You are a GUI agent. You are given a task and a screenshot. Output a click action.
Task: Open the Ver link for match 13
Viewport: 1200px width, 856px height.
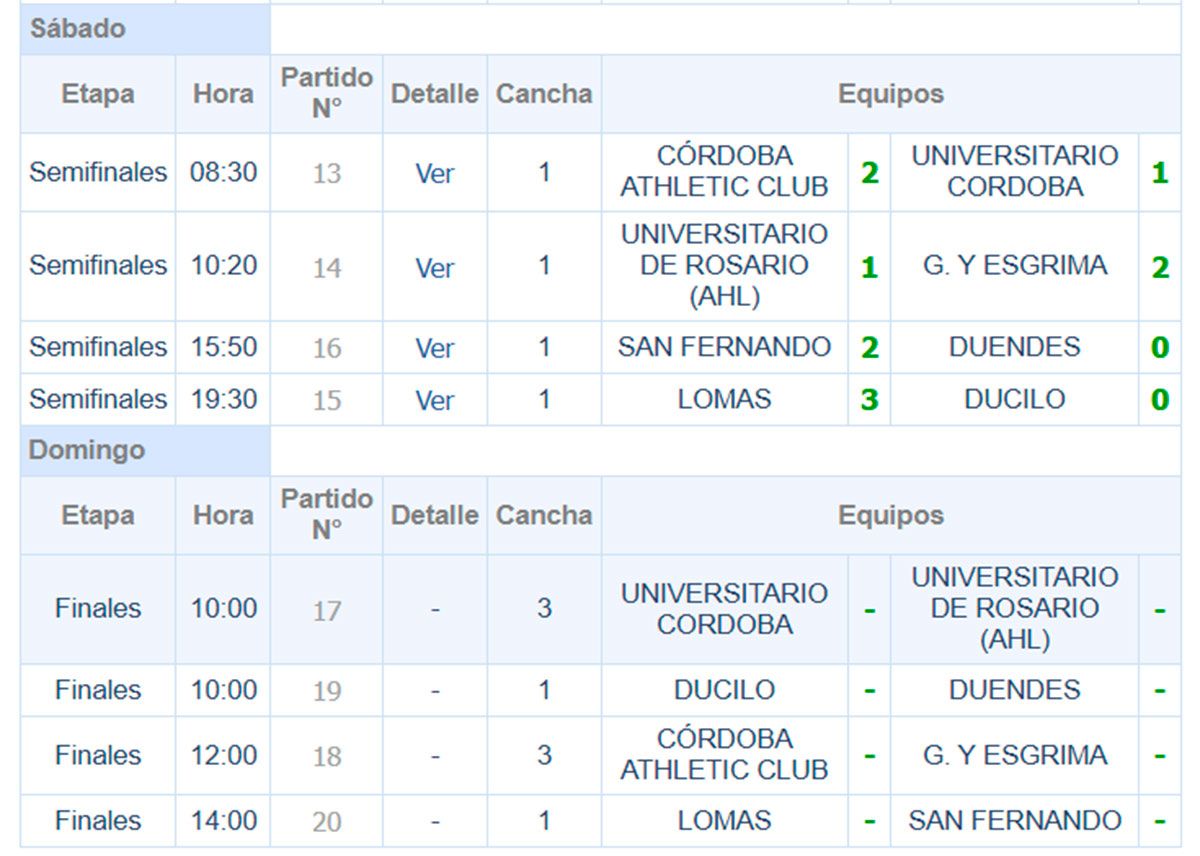tap(435, 173)
